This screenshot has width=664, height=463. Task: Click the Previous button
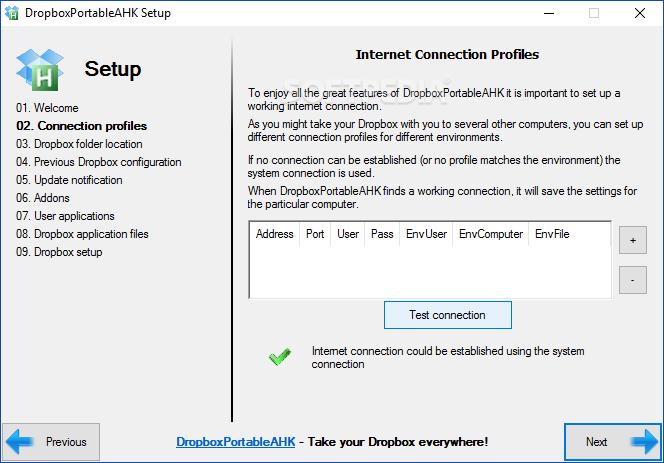[51, 442]
